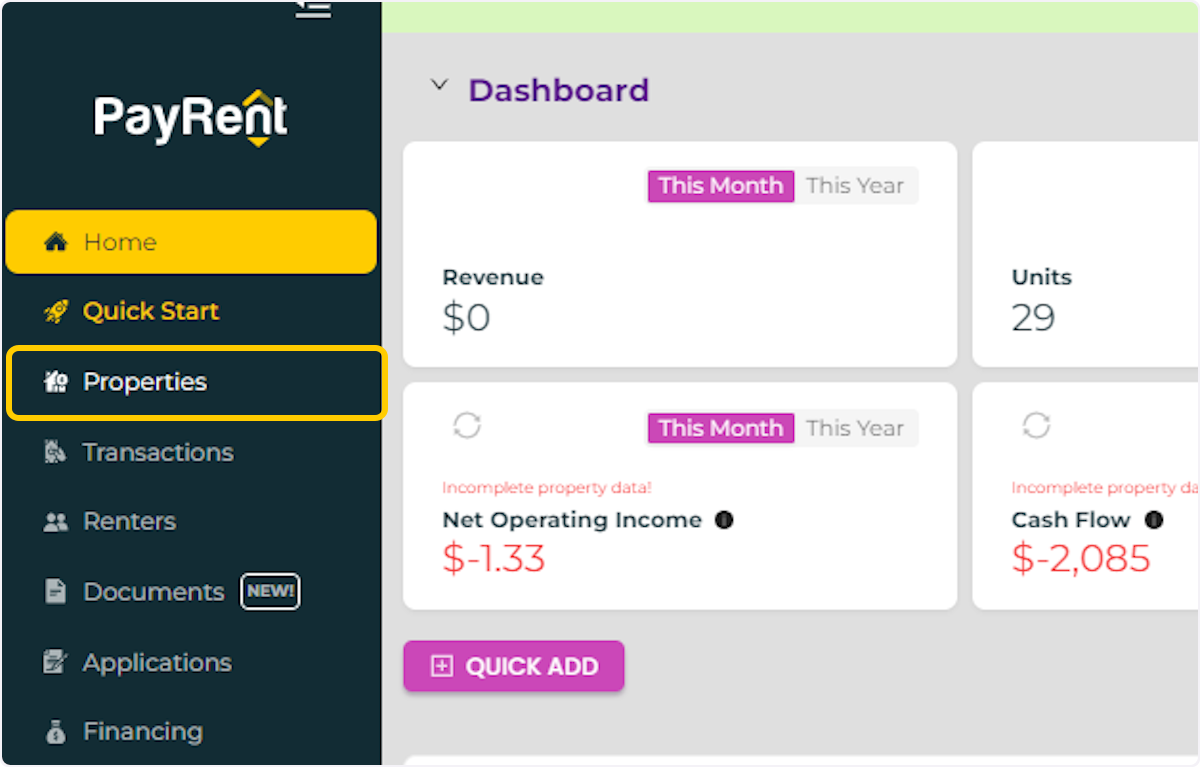Select This Month on Revenue card
The width and height of the screenshot is (1200, 767).
click(x=720, y=186)
